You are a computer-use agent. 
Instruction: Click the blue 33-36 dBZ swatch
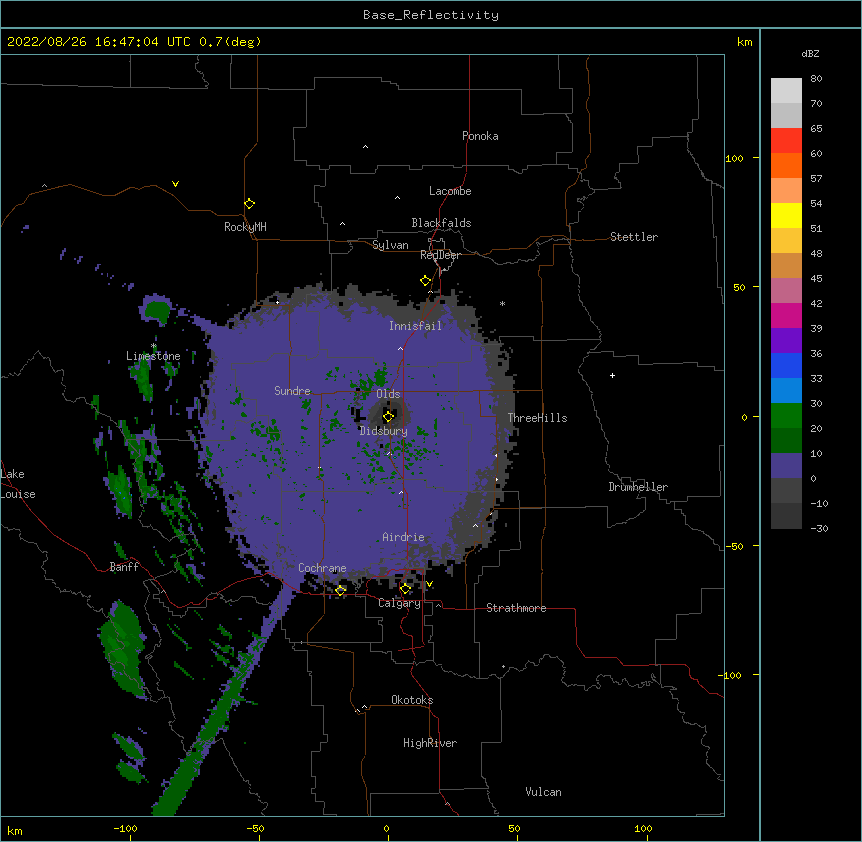coord(786,365)
